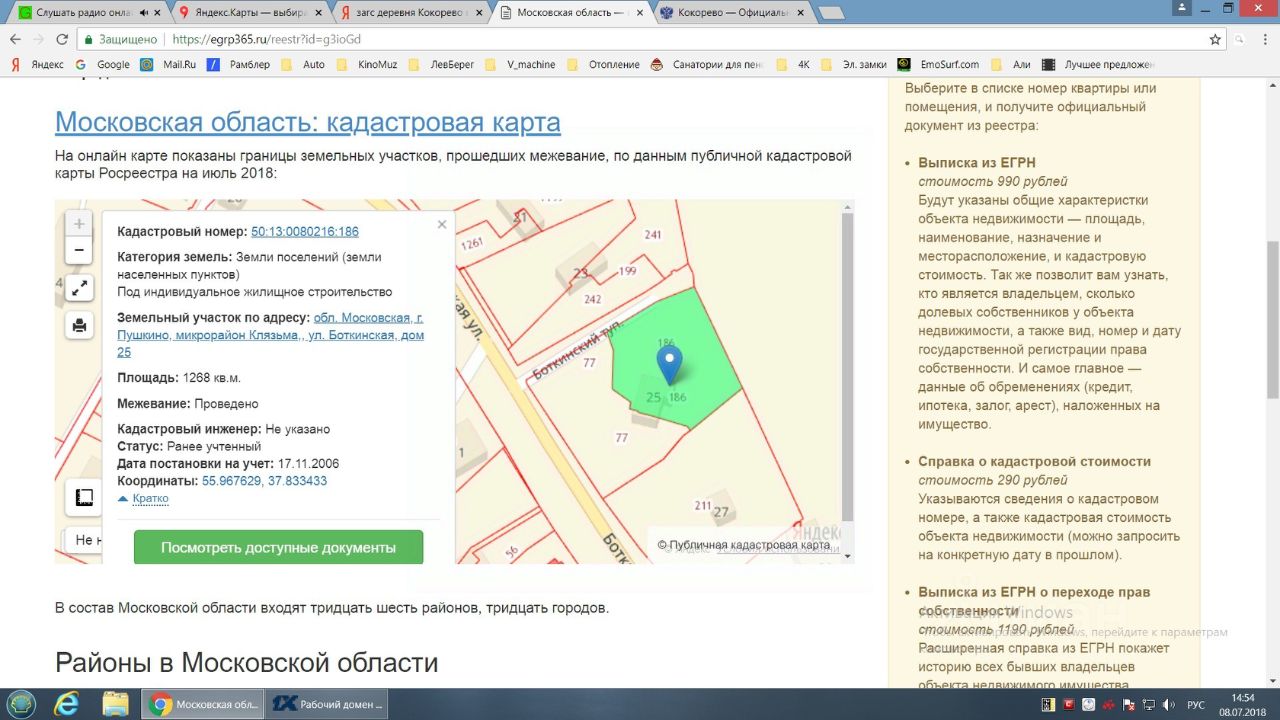
Task: Open the Яндекс bookmark
Action: point(37,64)
